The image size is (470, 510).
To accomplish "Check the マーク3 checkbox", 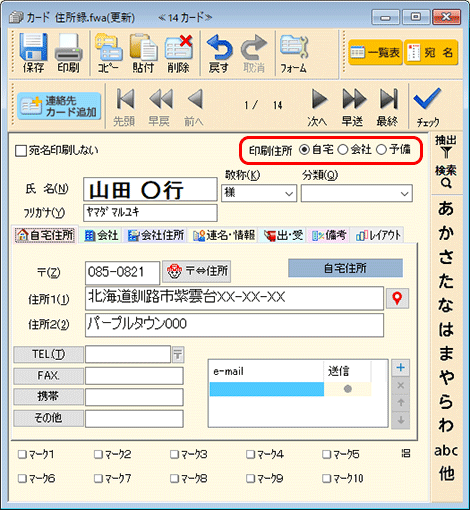I will coord(174,454).
